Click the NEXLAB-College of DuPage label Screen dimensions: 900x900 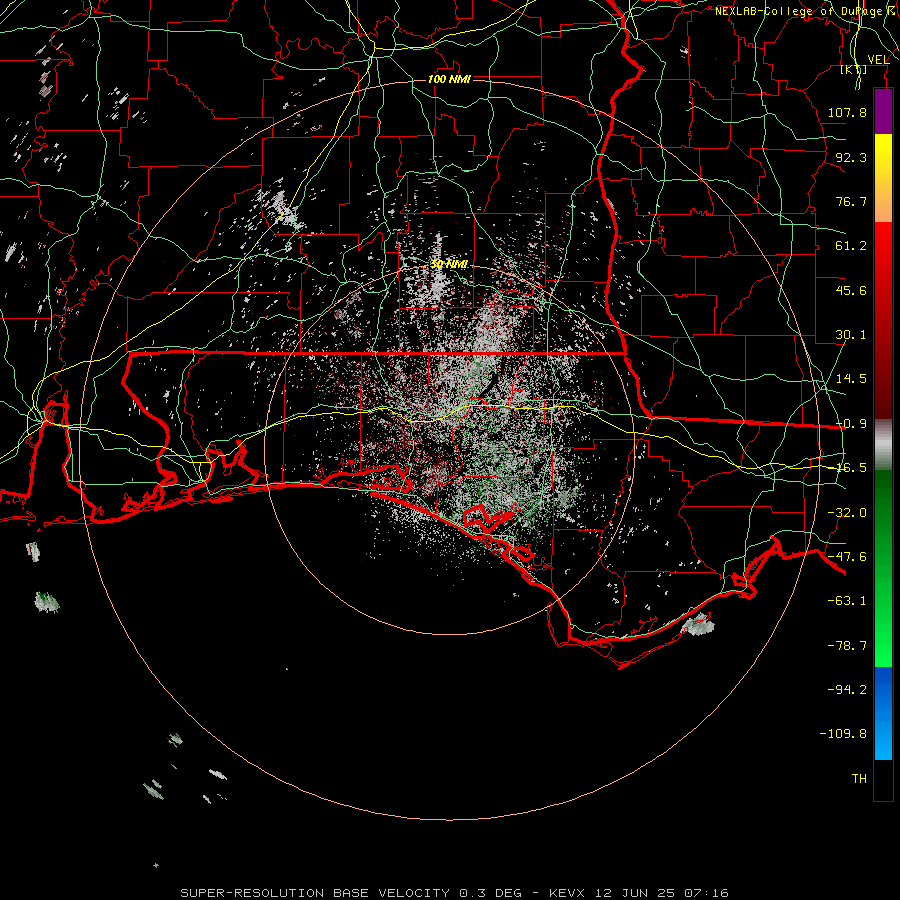[806, 11]
